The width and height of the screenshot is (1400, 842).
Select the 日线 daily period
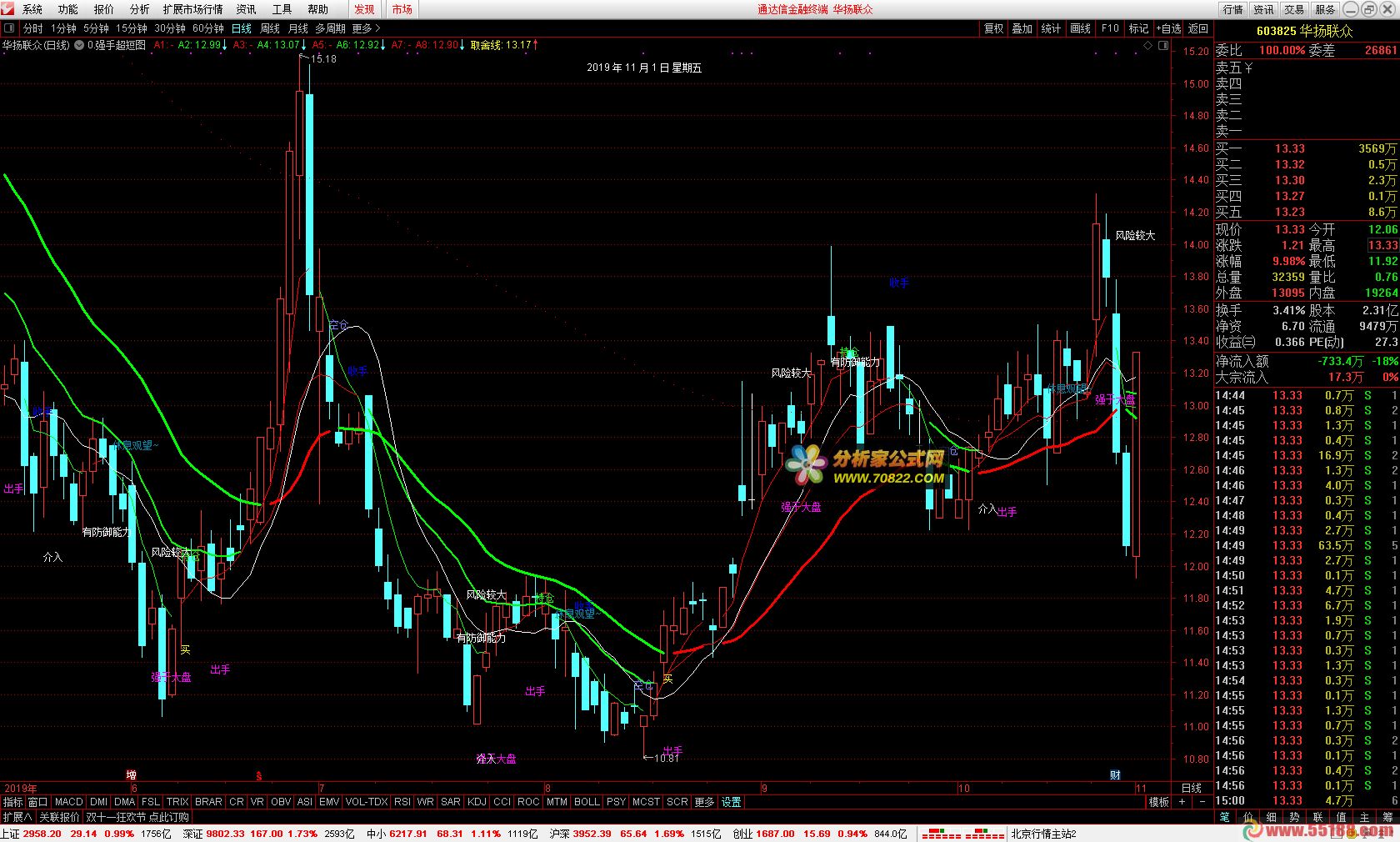242,28
